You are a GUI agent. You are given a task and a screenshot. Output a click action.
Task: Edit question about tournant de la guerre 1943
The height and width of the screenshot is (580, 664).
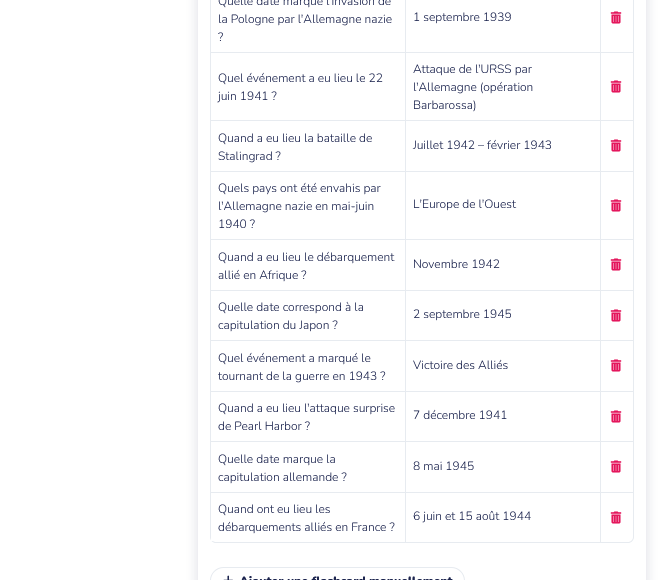(x=308, y=366)
